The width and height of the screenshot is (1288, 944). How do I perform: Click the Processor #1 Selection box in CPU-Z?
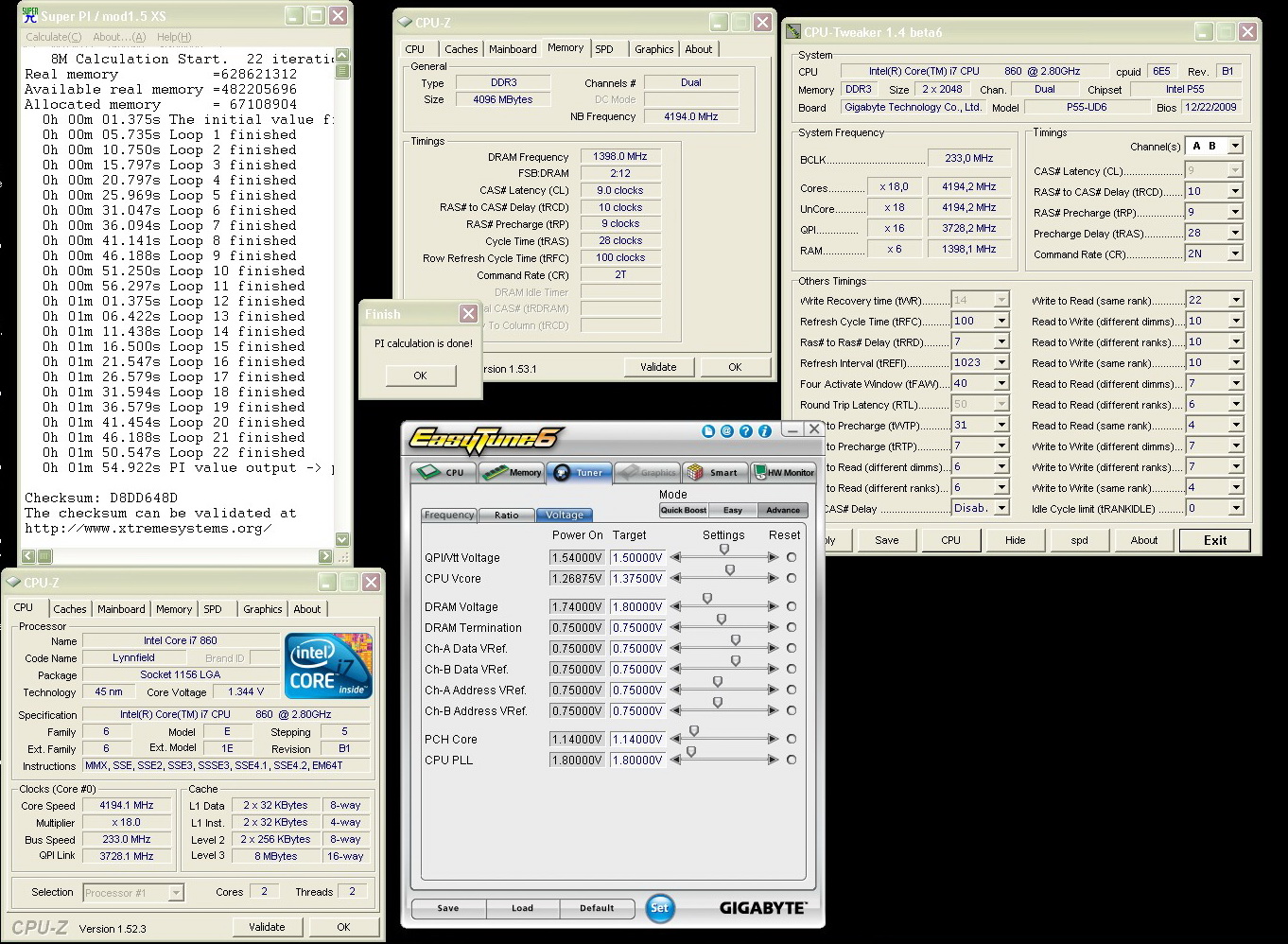click(x=133, y=893)
